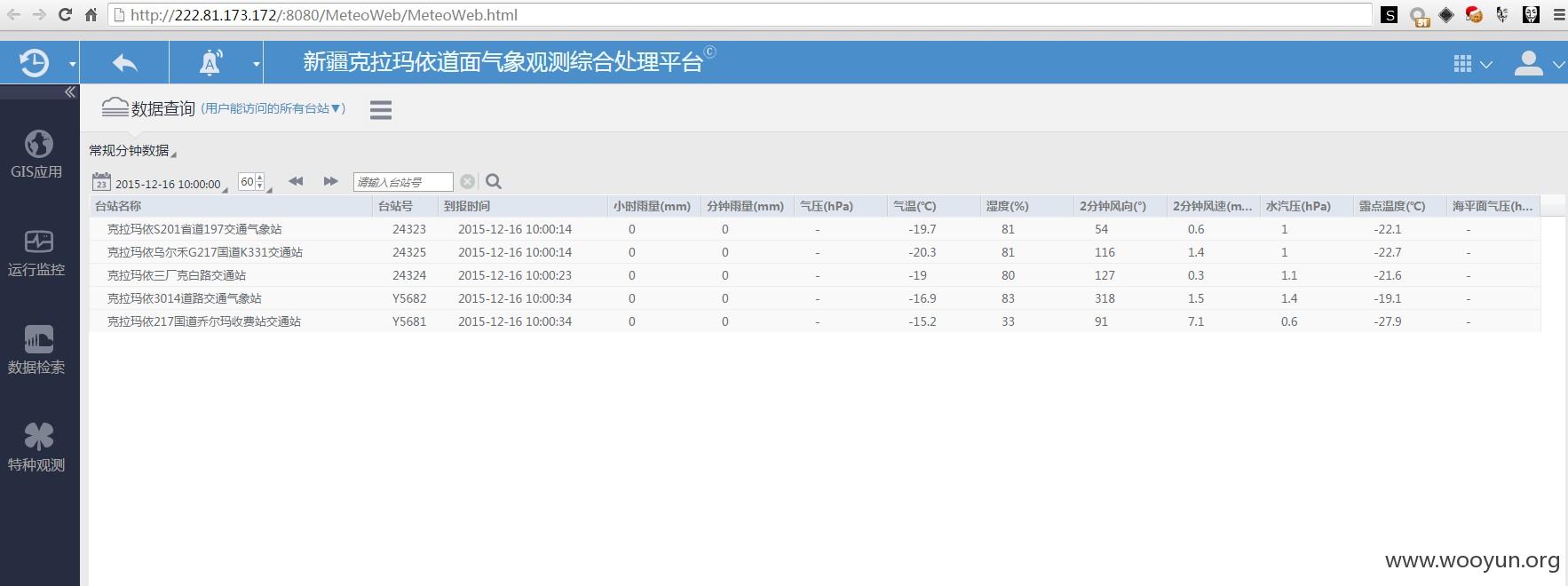Screen dimensions: 1568x586
Task: Click wind speed value 7.1
Action: pos(1196,321)
